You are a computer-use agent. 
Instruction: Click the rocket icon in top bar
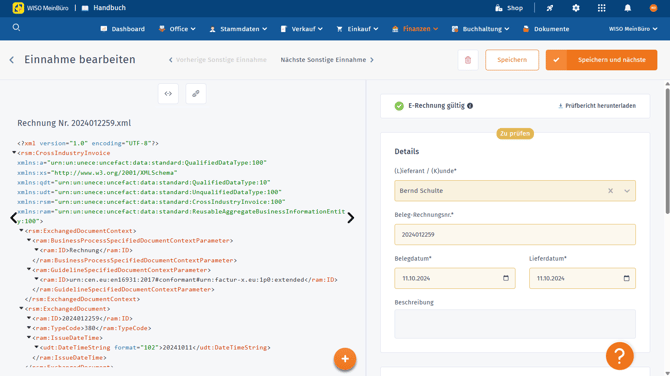550,8
